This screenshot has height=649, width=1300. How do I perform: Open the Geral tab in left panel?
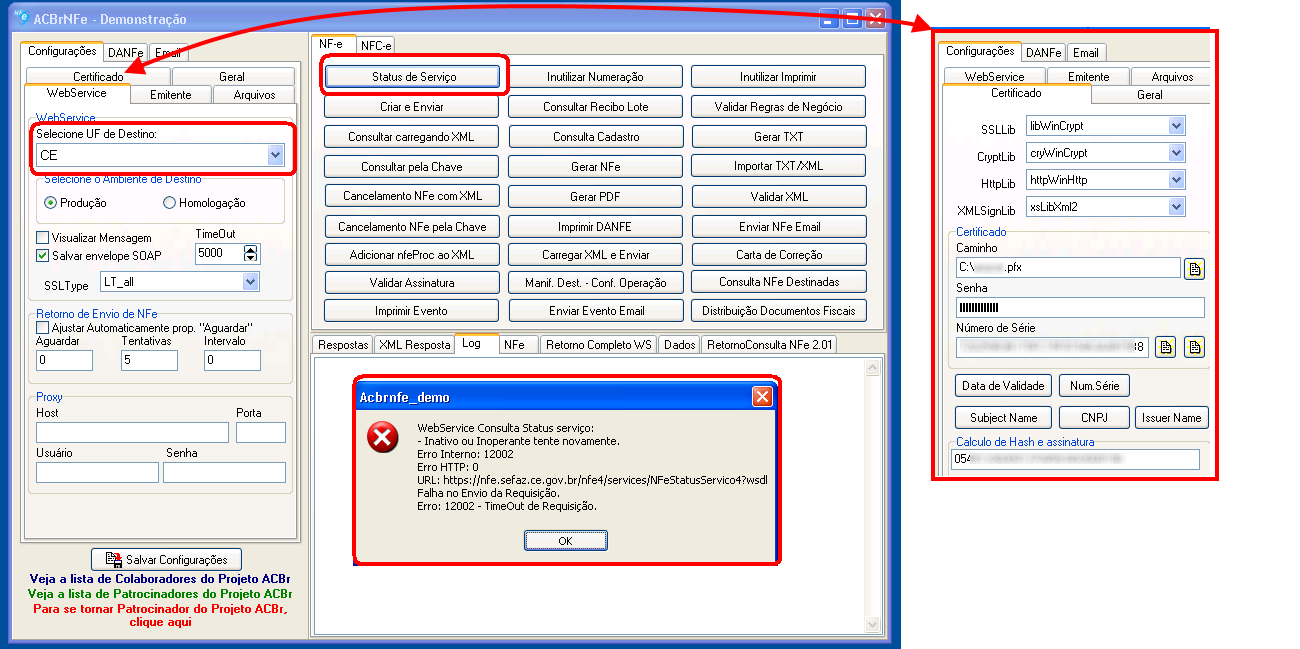[232, 76]
